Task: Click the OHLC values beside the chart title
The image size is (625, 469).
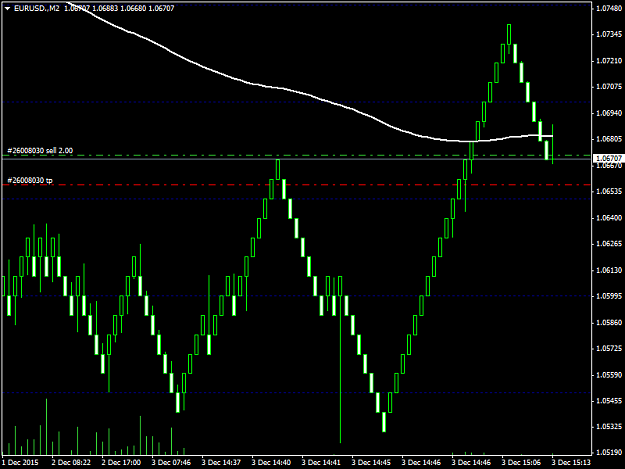Action: 120,8
